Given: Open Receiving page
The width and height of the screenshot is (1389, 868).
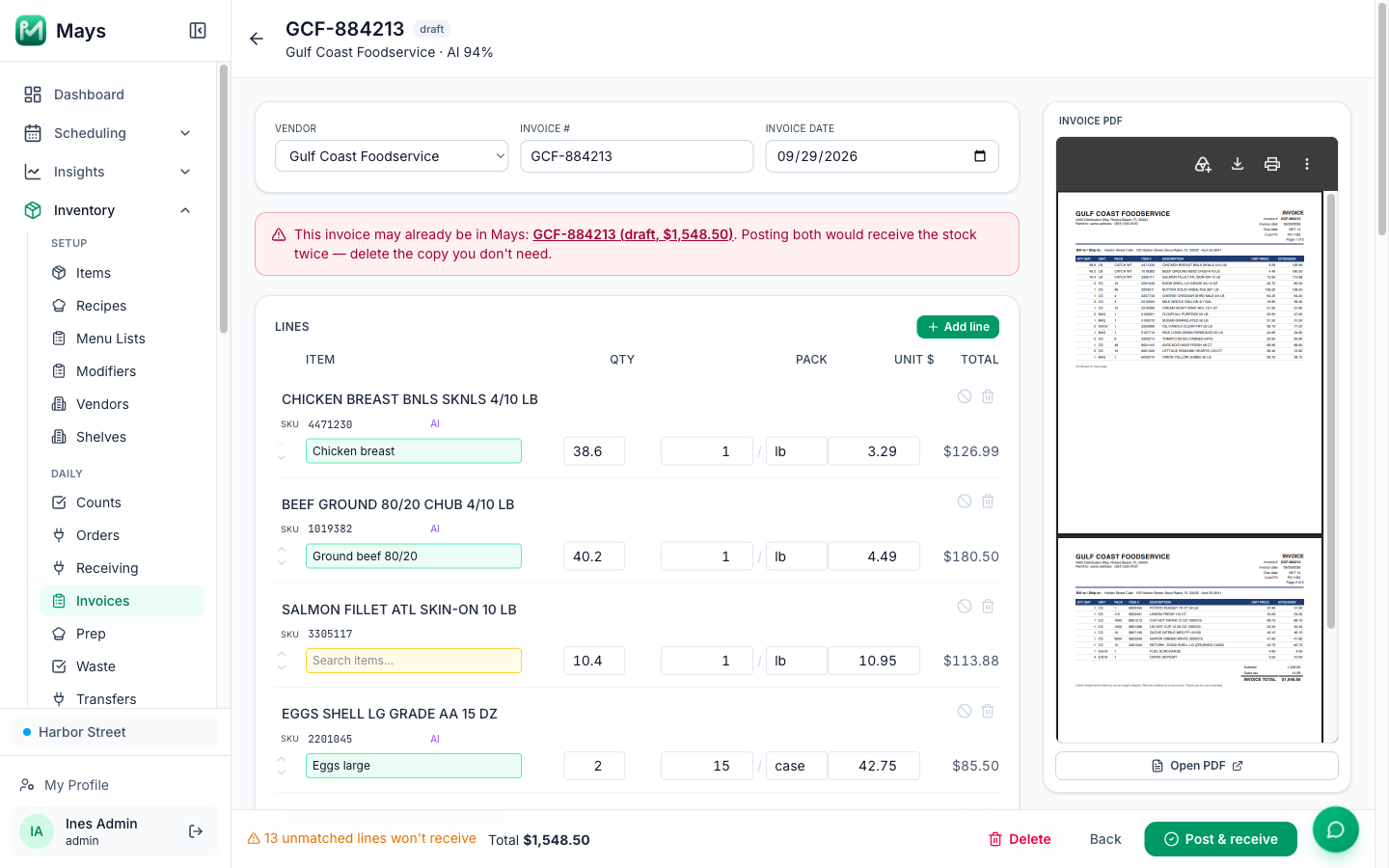Looking at the screenshot, I should 122,568.
